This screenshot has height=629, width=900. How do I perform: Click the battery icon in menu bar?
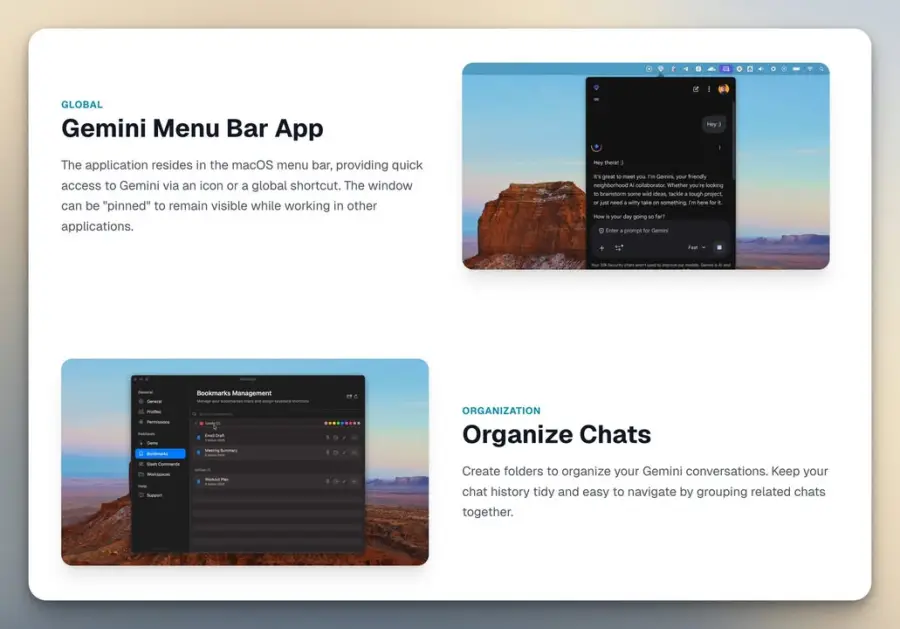796,69
